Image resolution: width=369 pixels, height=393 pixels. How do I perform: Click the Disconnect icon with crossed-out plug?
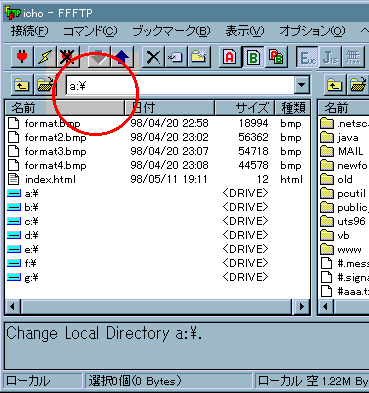coord(68,57)
